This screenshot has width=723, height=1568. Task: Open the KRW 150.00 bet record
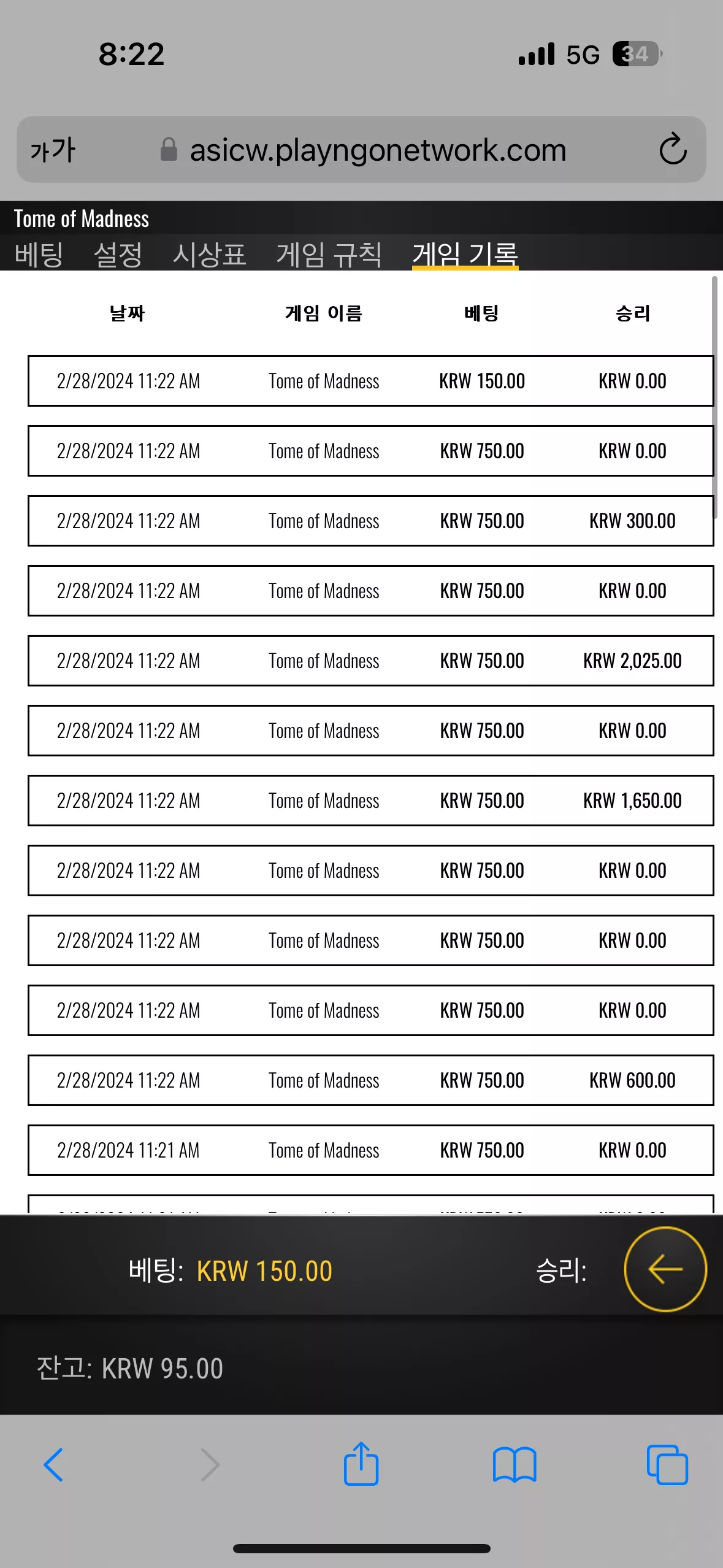click(x=370, y=381)
